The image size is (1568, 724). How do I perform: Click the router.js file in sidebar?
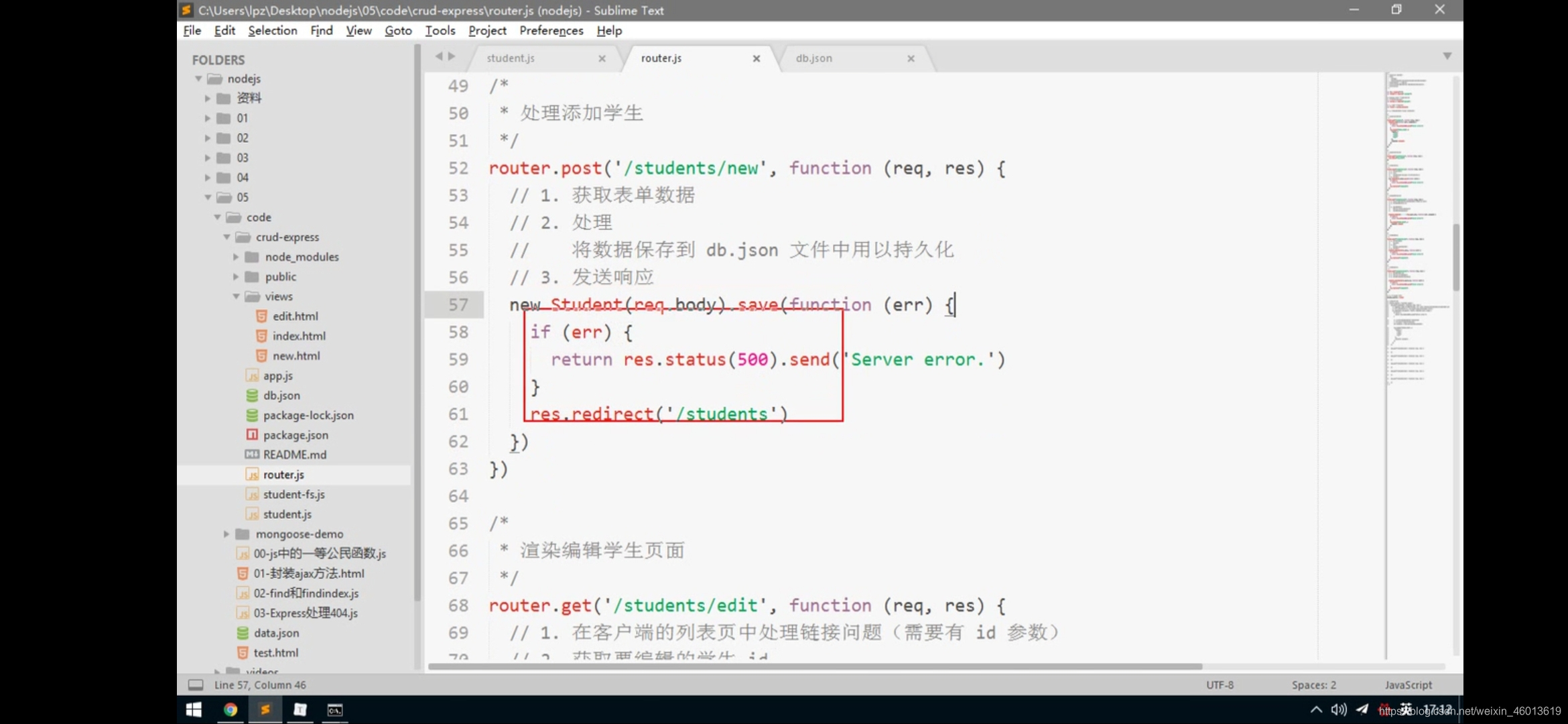coord(283,474)
